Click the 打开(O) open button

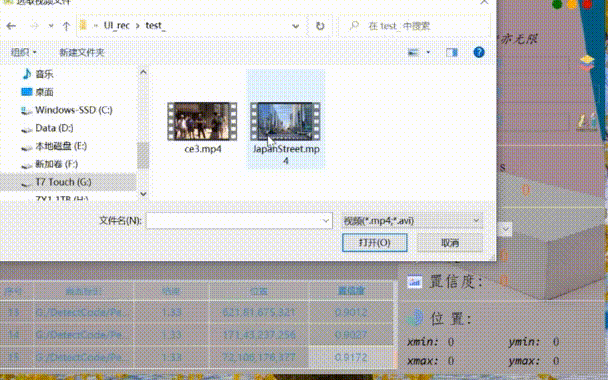[375, 243]
